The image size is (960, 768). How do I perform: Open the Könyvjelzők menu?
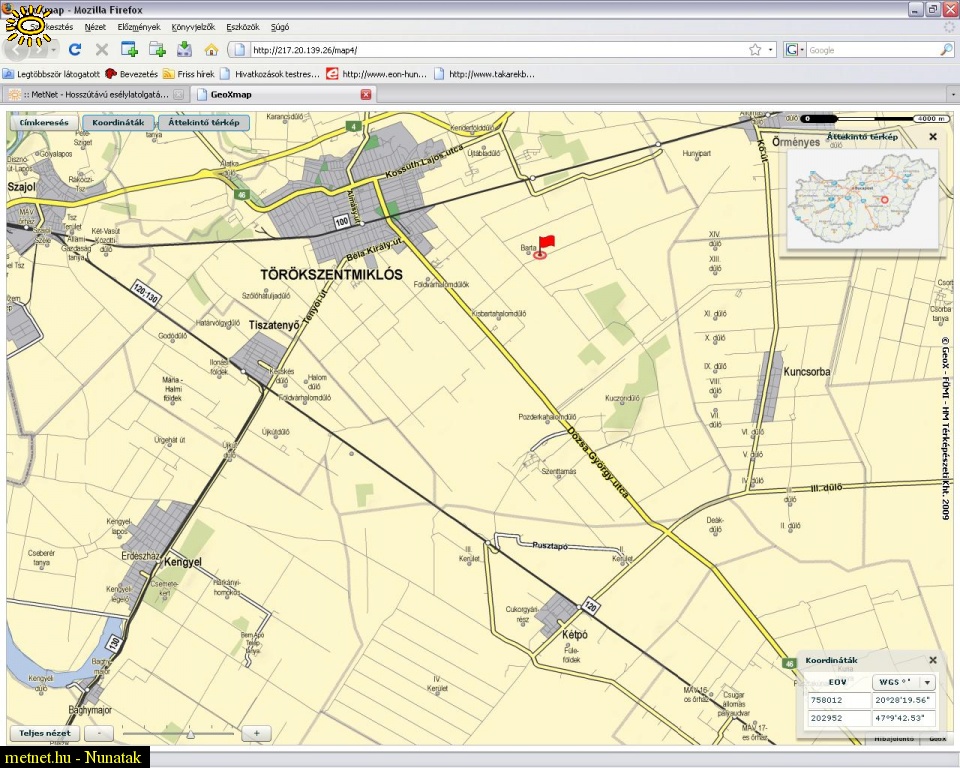click(193, 27)
